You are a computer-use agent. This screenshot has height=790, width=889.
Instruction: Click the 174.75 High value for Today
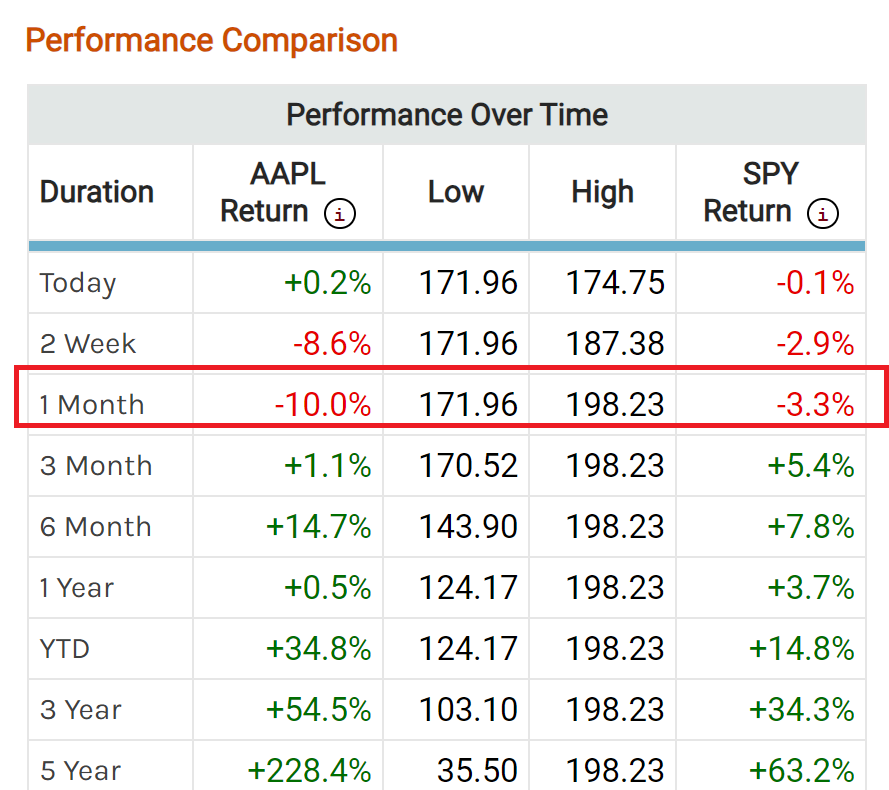615,282
